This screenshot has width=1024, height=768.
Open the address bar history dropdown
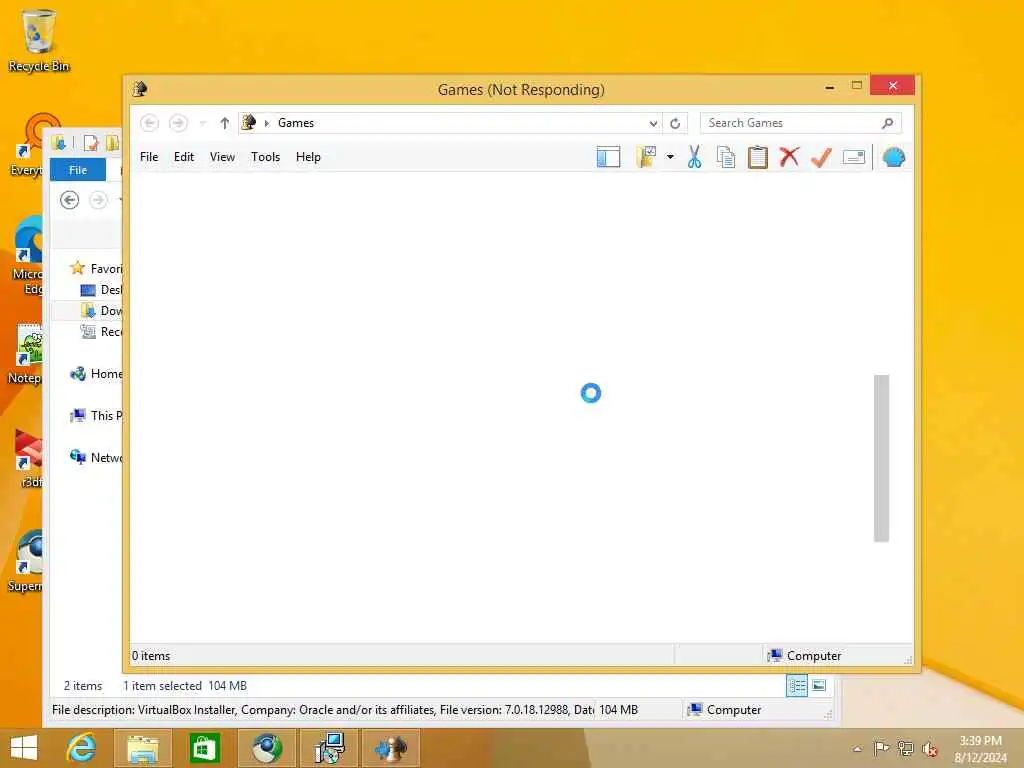click(x=653, y=123)
